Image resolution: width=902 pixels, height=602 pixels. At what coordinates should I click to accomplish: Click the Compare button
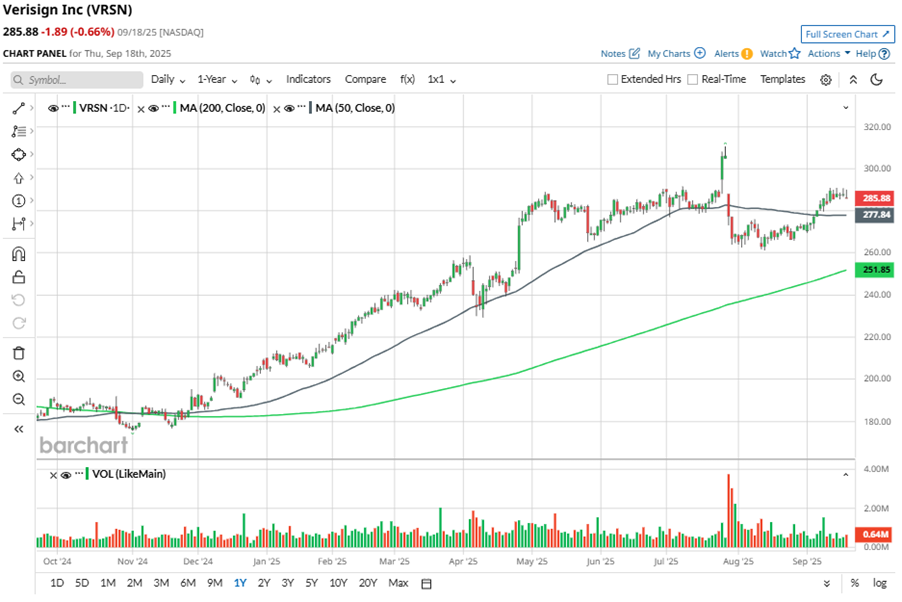[x=365, y=79]
